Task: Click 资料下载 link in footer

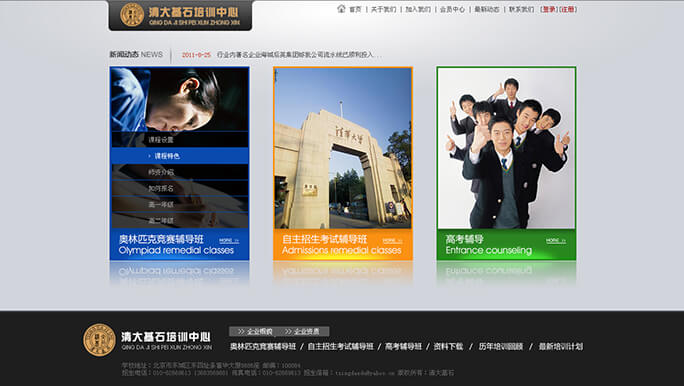Action: click(448, 346)
